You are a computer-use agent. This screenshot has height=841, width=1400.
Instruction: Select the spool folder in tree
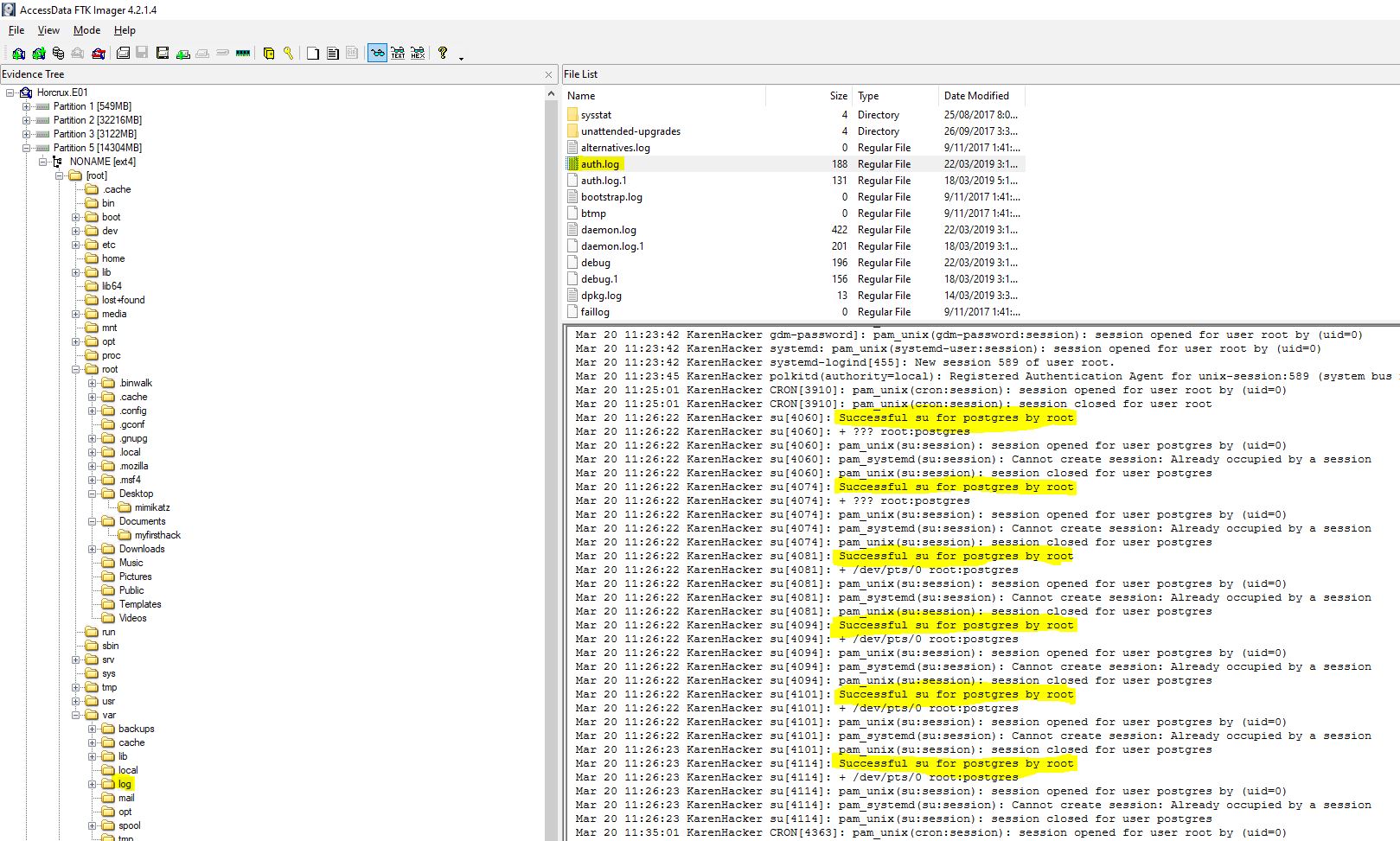(129, 825)
